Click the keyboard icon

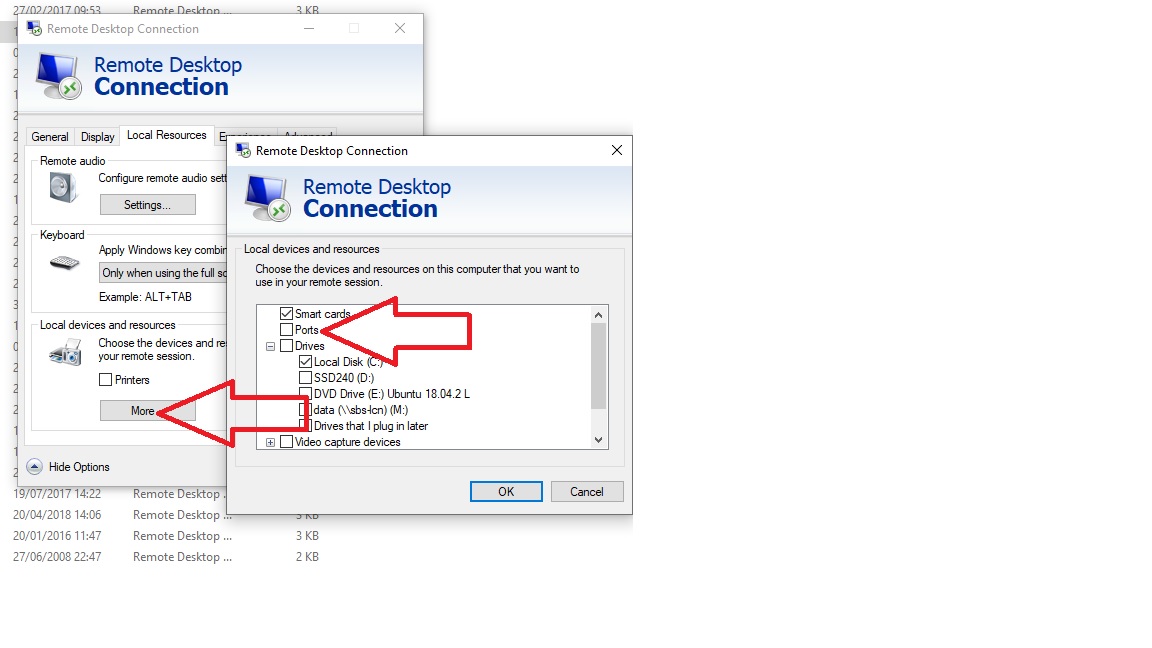point(65,262)
